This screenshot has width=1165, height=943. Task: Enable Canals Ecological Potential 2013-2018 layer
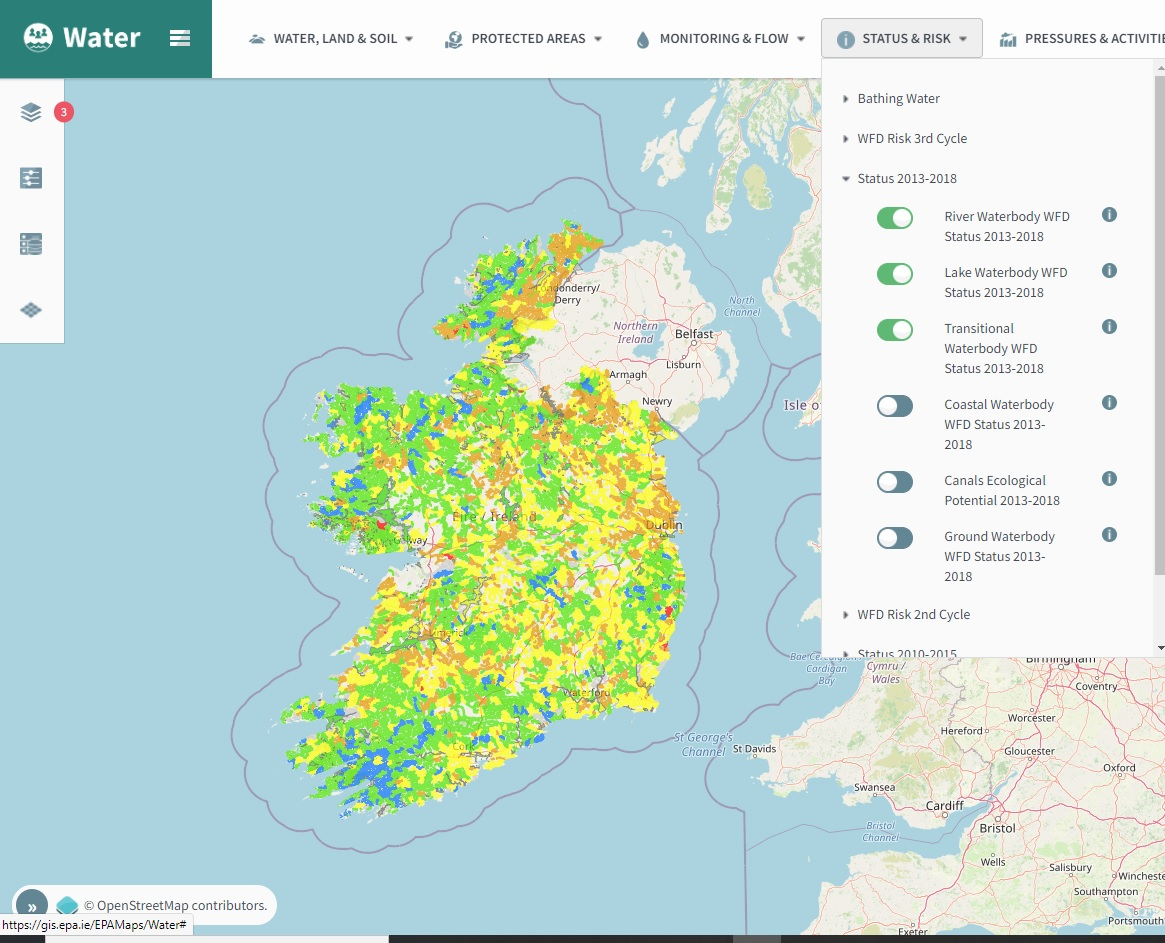(895, 482)
